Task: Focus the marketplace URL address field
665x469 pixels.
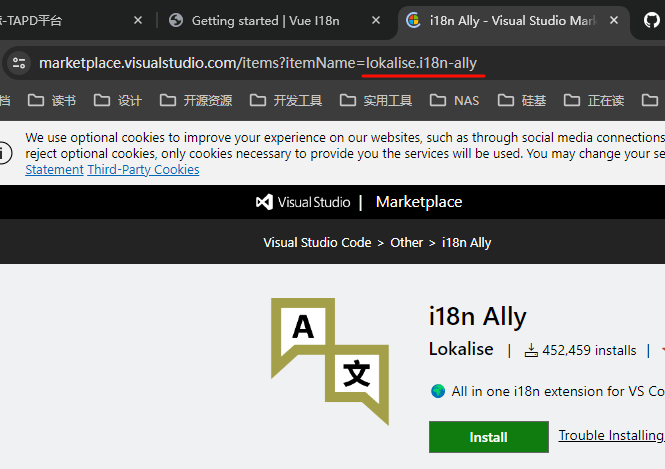Action: [258, 63]
